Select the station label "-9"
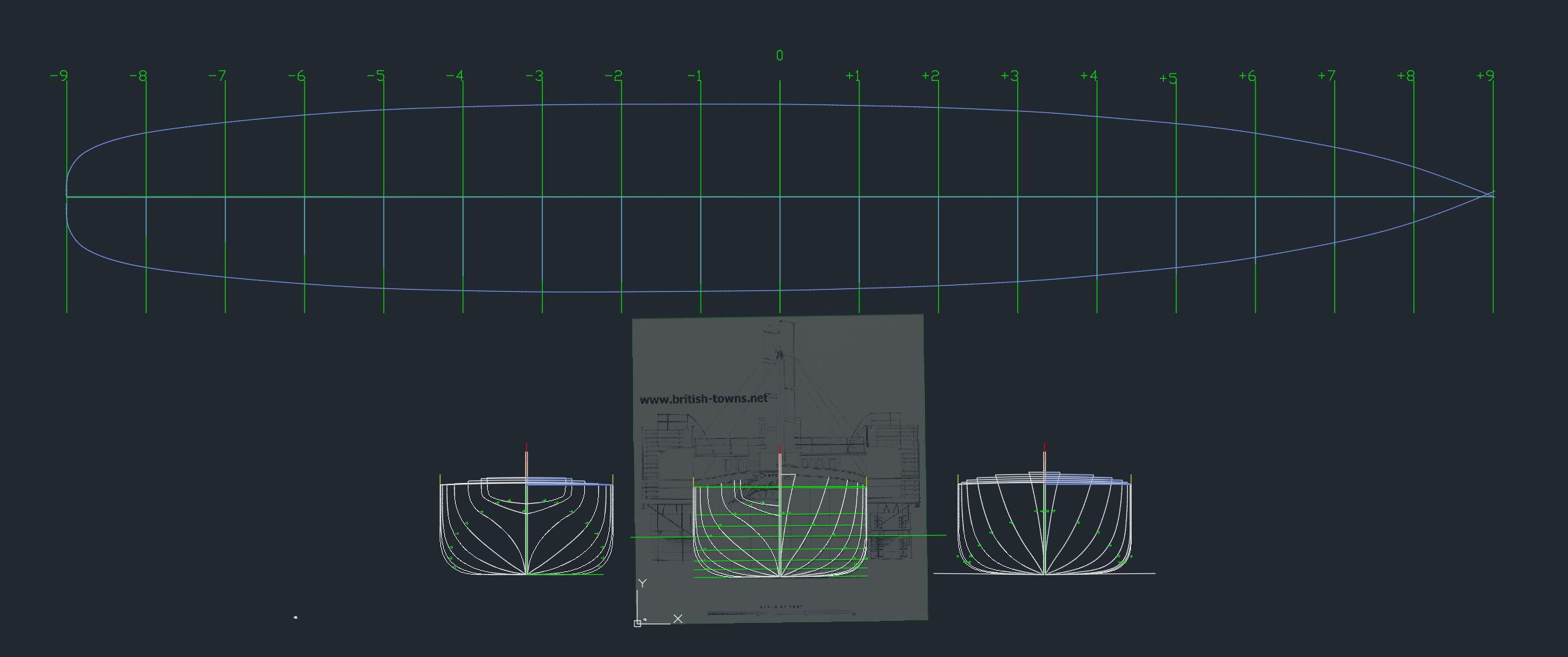Screen dimensions: 1568x657 (x=59, y=76)
